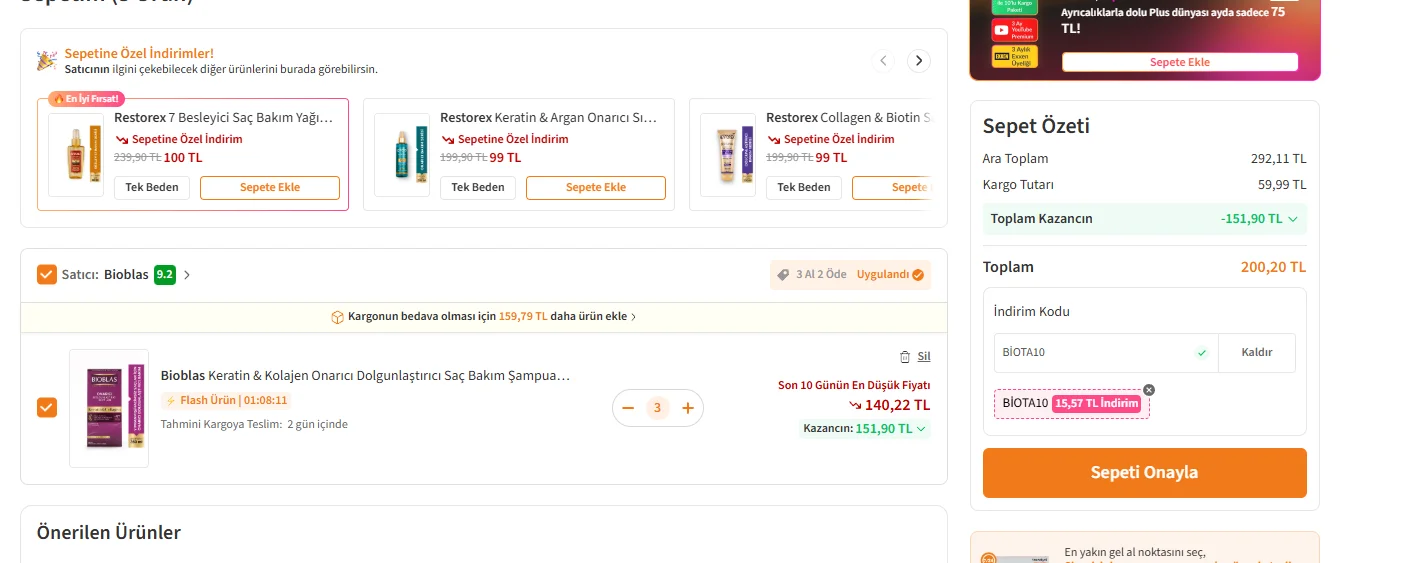Expand the Toplam Kazancın dropdown
Image resolution: width=1404 pixels, height=563 pixels.
[1292, 219]
